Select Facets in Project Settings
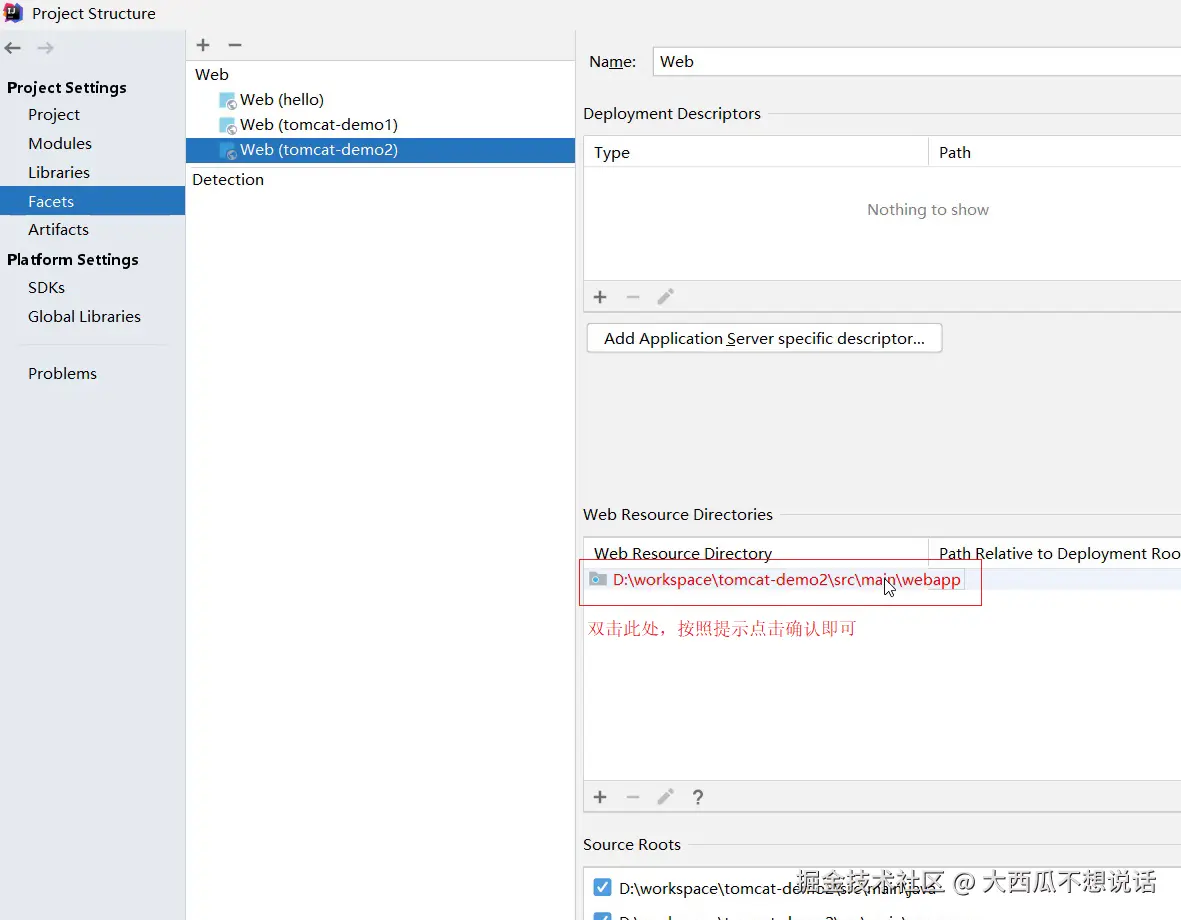The image size is (1181, 920). point(92,201)
